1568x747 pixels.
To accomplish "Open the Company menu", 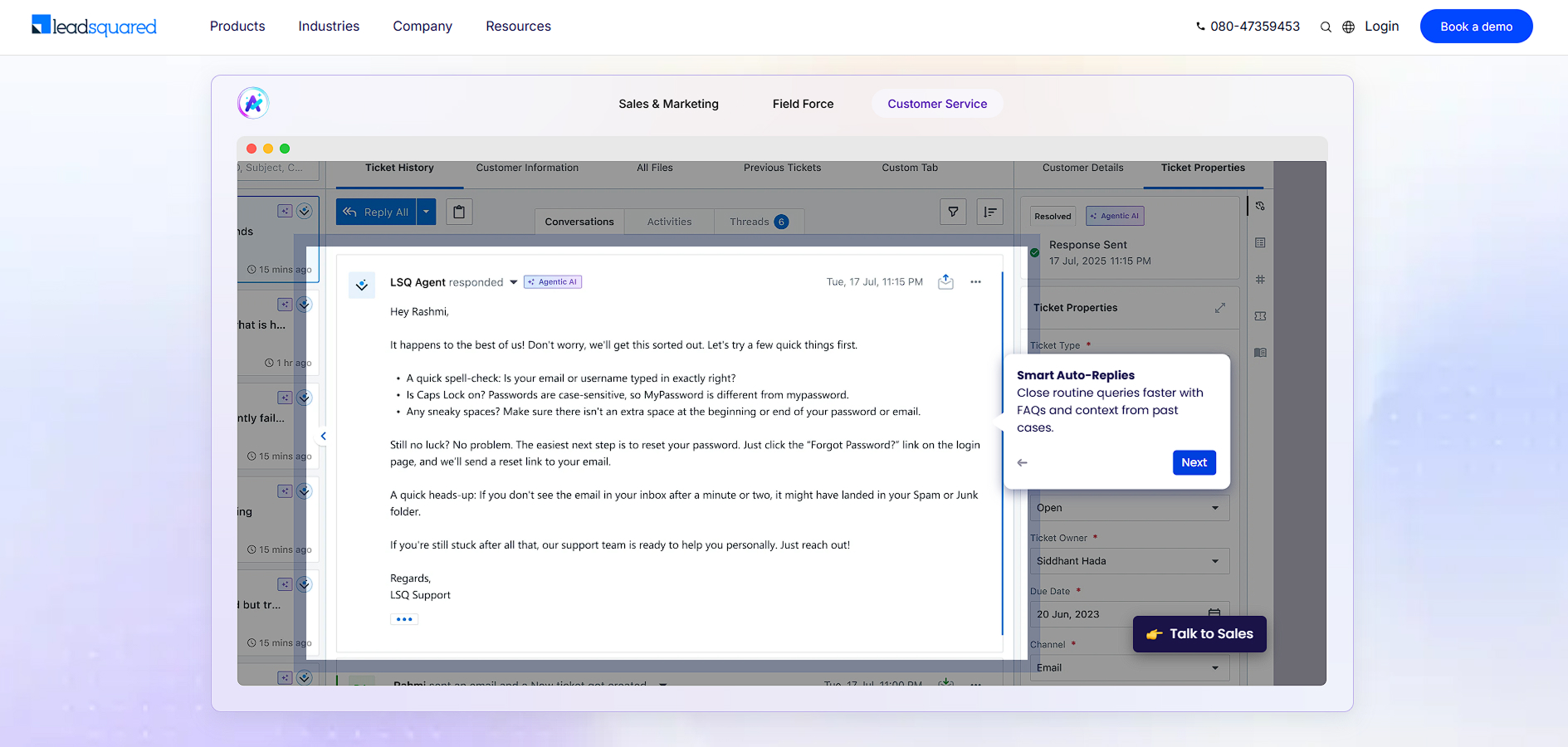I will pos(423,27).
